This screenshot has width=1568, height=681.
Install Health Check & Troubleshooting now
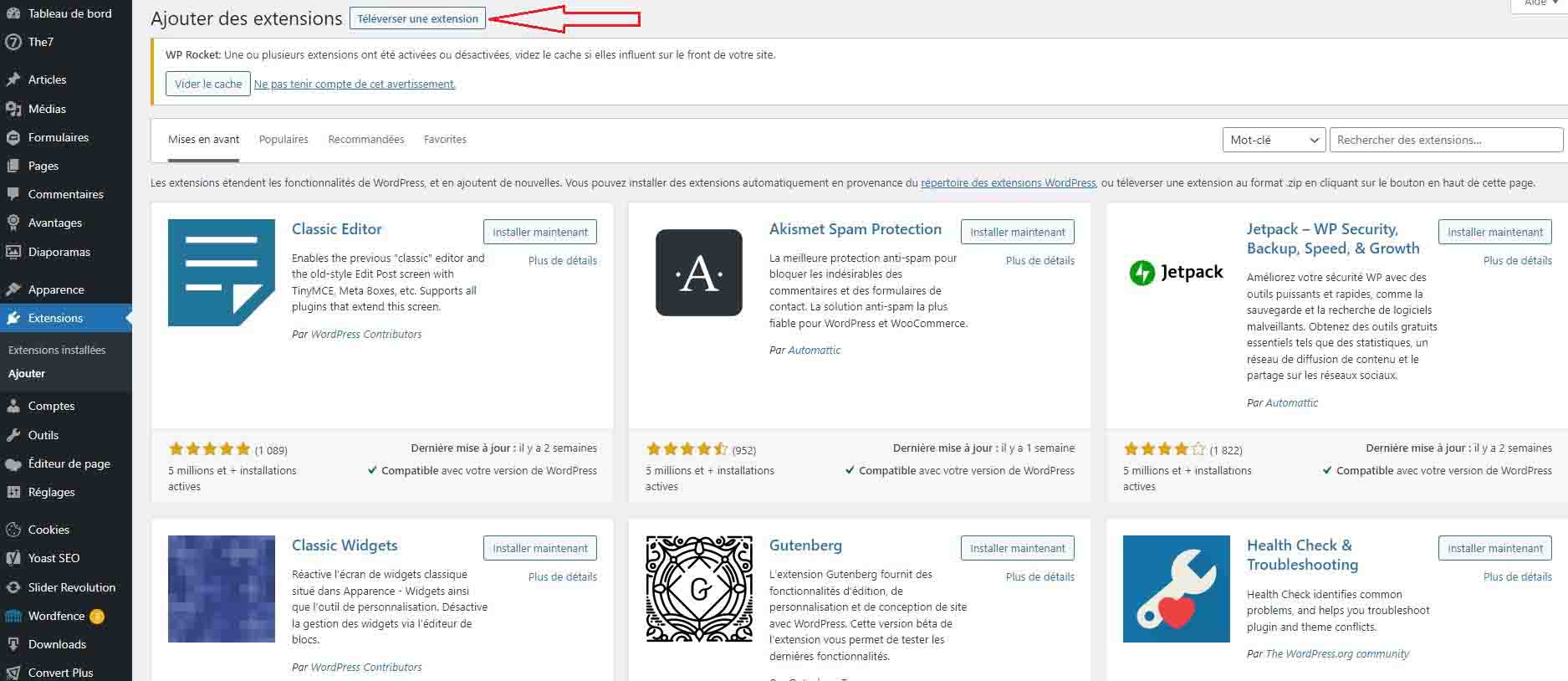tap(1495, 548)
